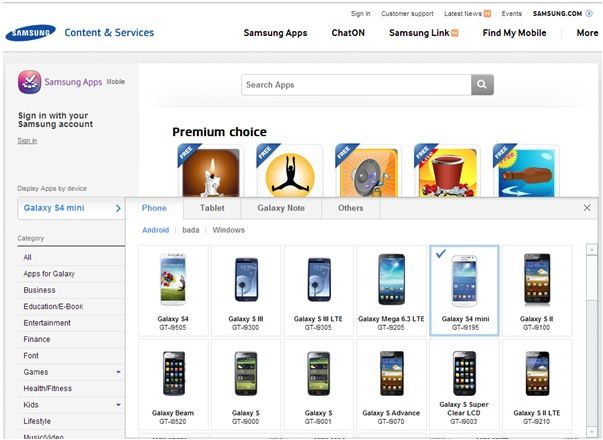
Task: Open the Latest News RSS icon
Action: tap(488, 14)
